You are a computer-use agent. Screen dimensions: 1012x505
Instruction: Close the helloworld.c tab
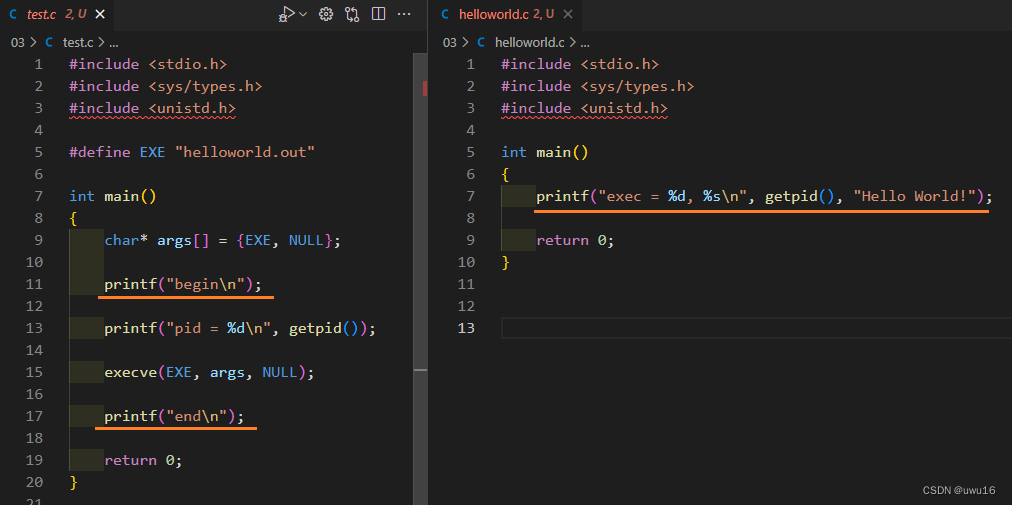point(567,14)
